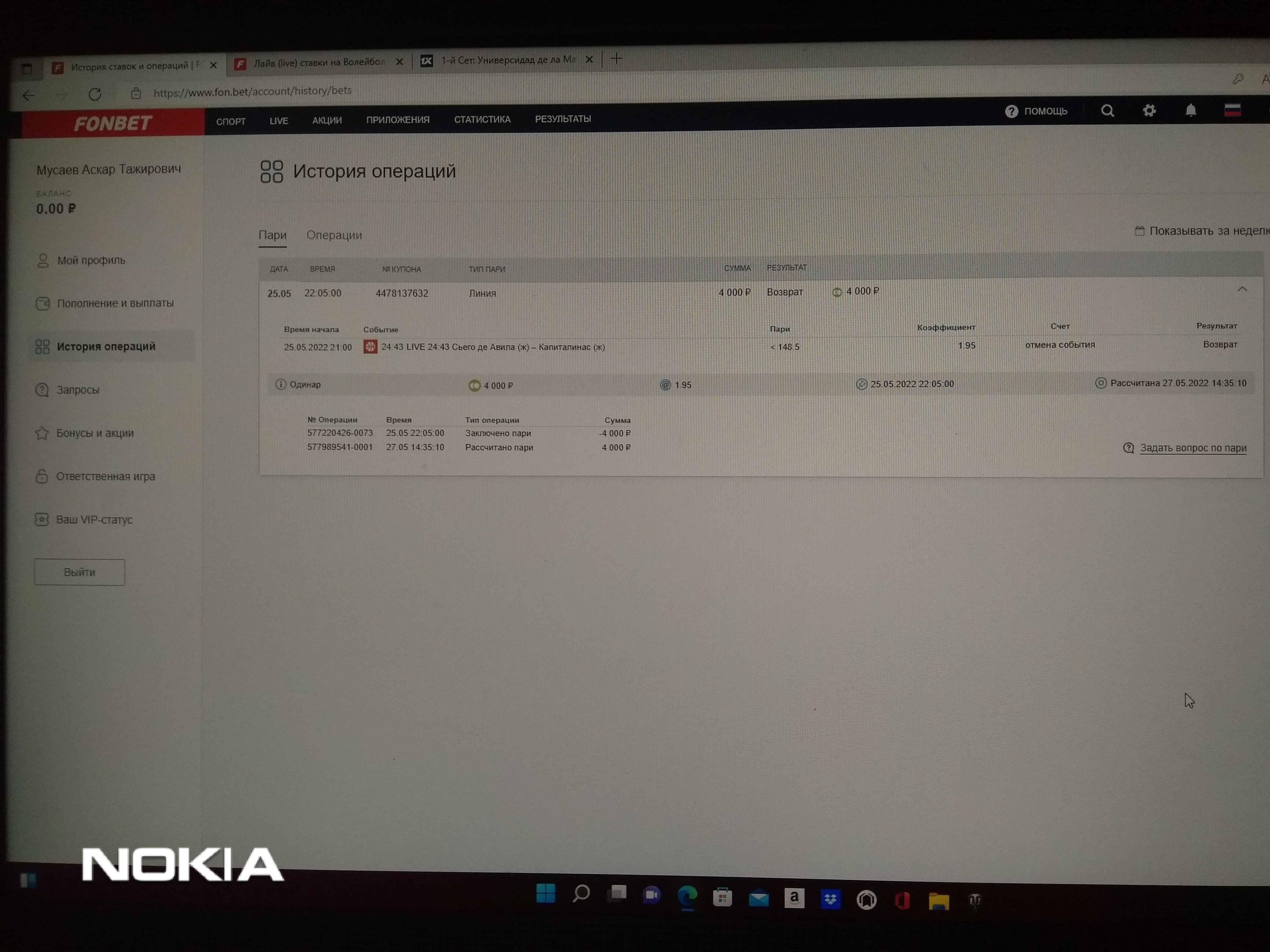Click the FONBET logo
This screenshot has width=1270, height=952.
click(x=113, y=123)
